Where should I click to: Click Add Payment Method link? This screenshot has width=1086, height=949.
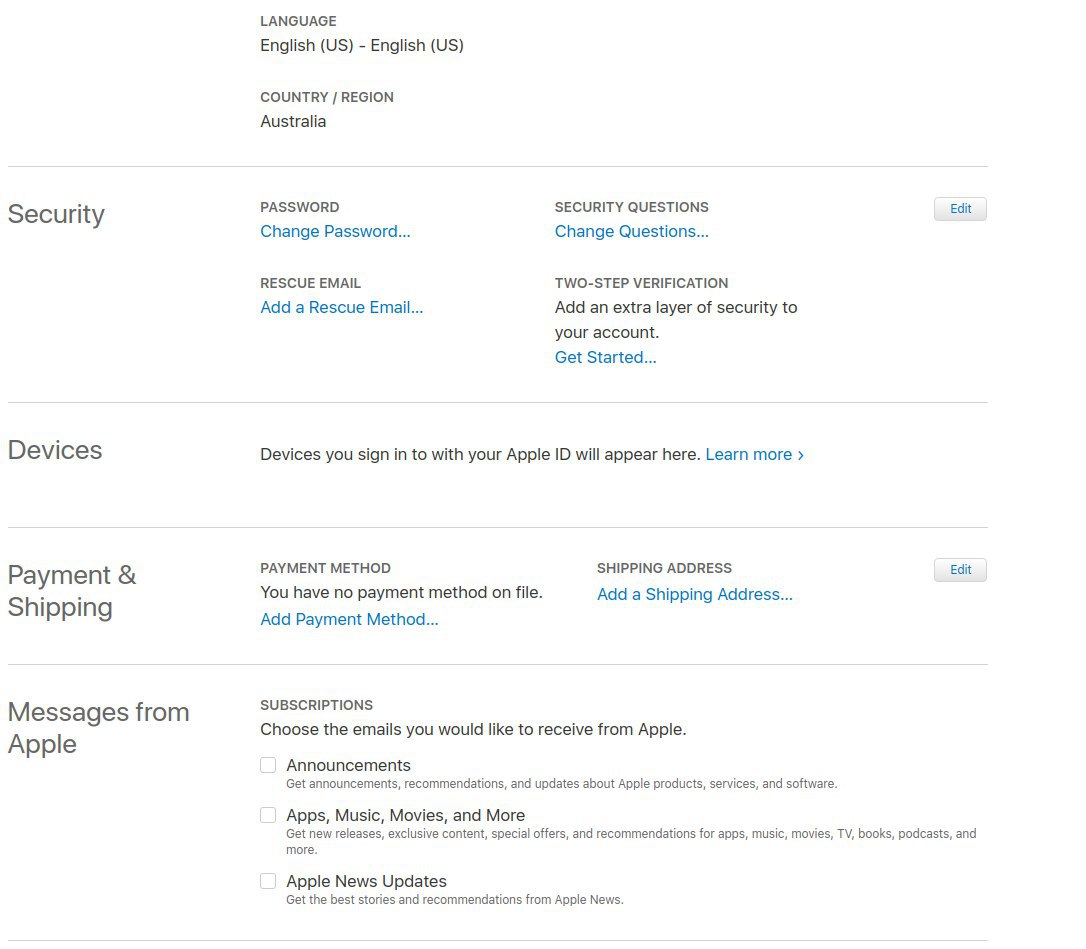coord(349,619)
